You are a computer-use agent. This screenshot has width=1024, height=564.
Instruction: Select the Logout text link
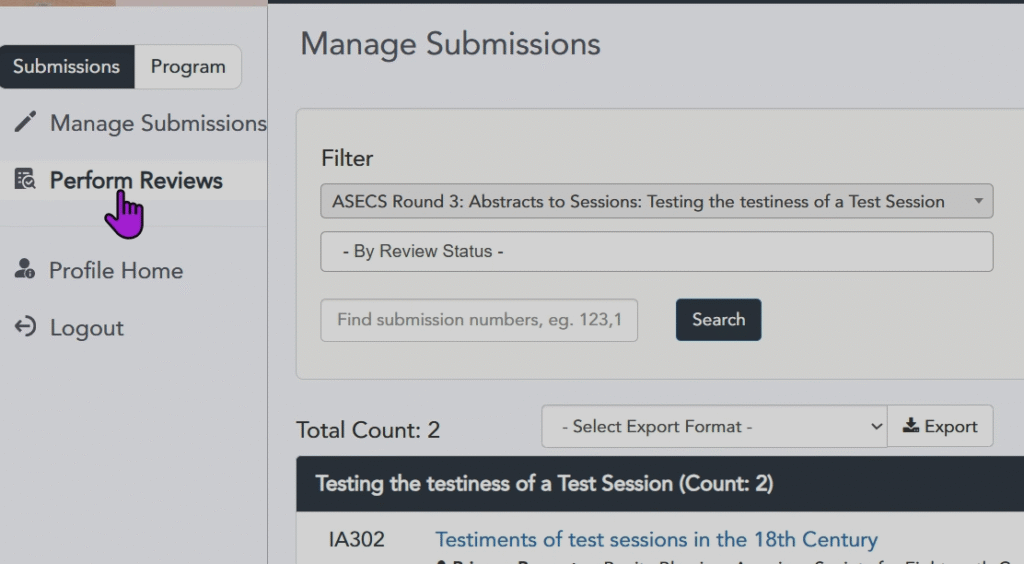click(x=87, y=328)
